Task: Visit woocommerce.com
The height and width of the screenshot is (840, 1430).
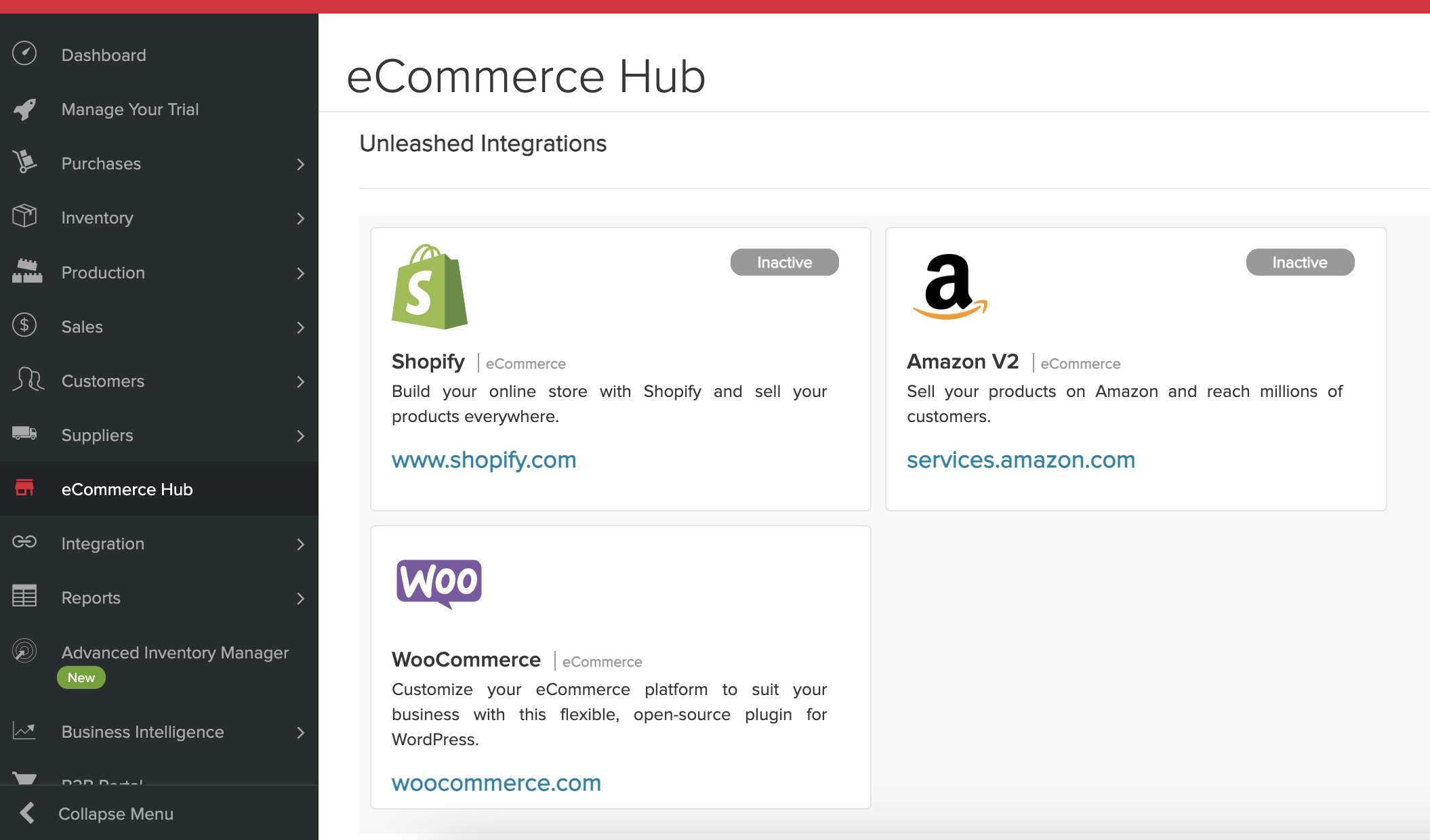Action: coord(496,782)
